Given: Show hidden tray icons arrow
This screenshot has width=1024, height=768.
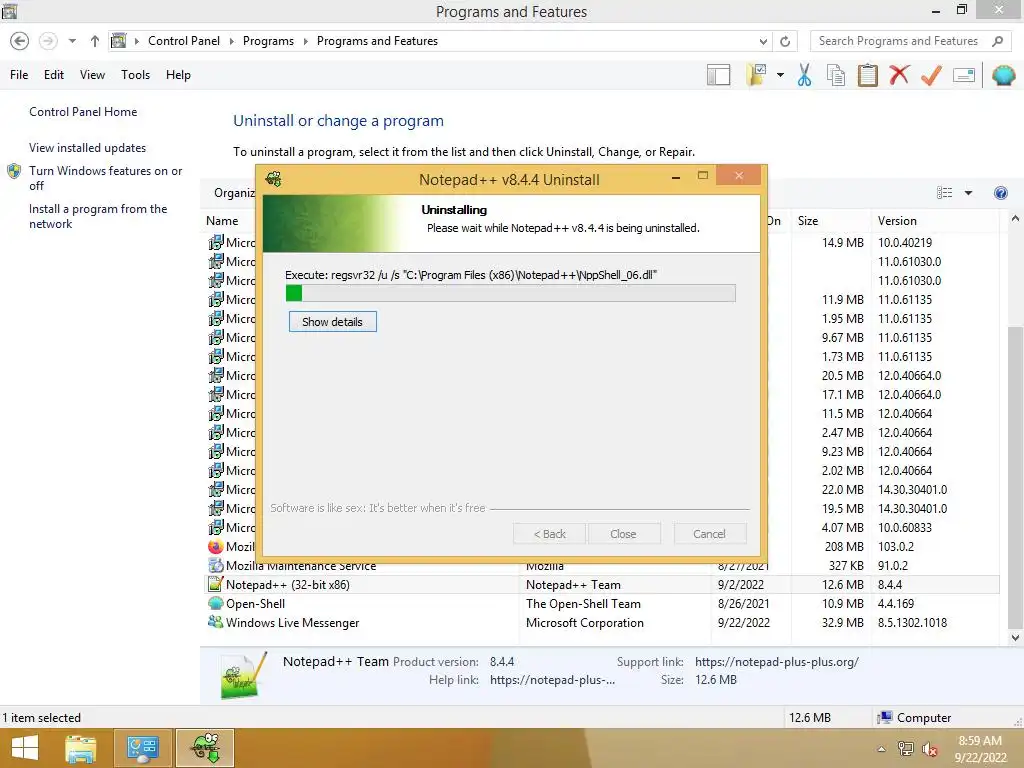Looking at the screenshot, I should click(882, 749).
